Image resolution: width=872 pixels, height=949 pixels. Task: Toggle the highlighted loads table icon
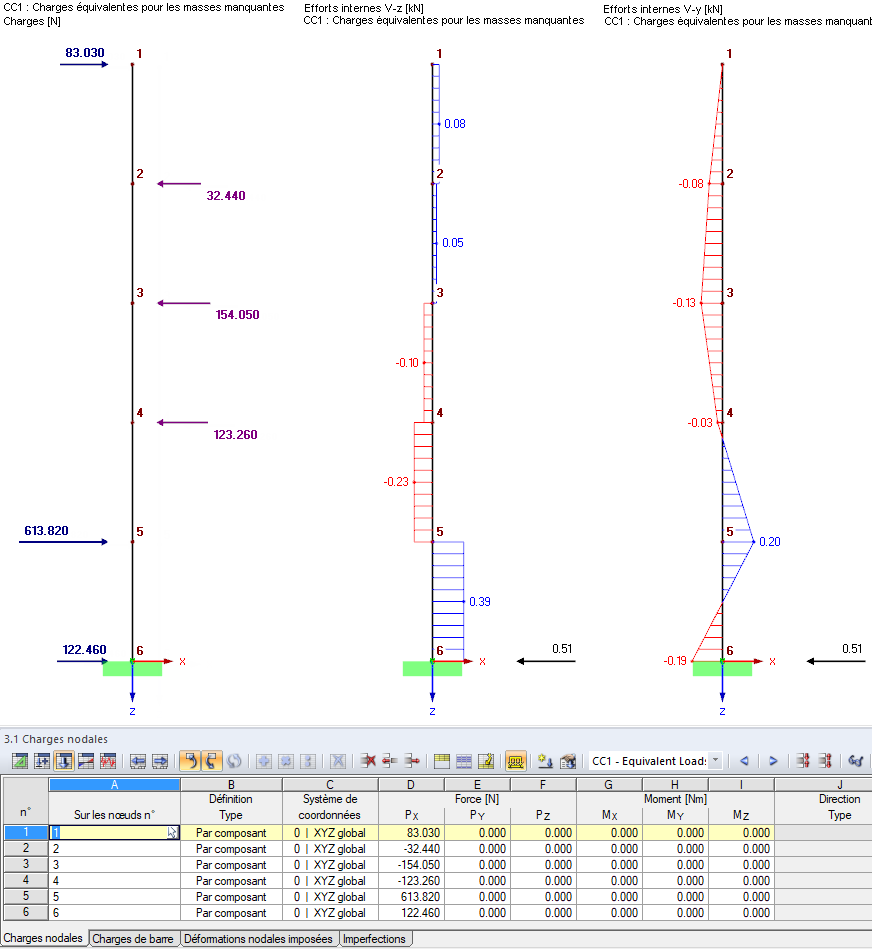click(64, 761)
